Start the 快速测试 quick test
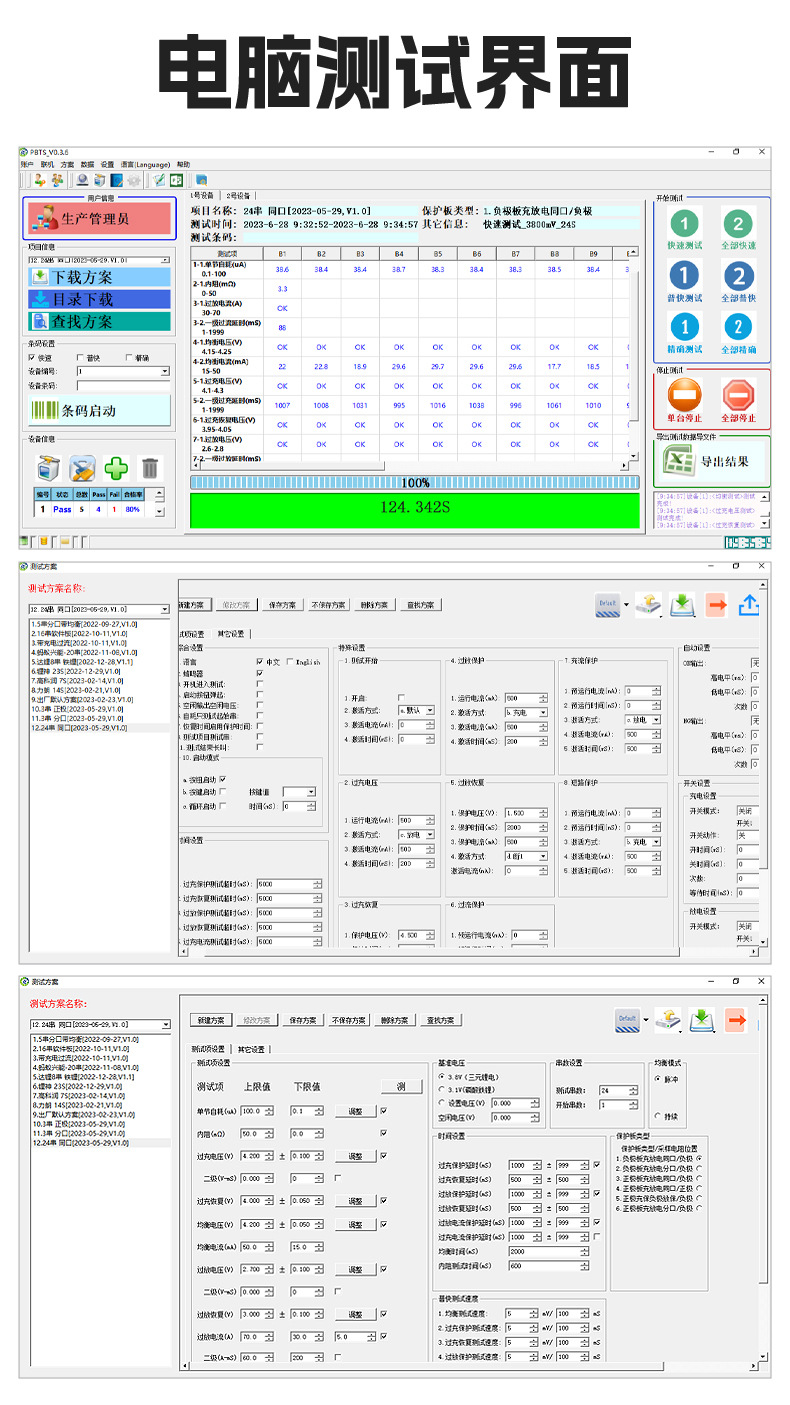 click(684, 224)
